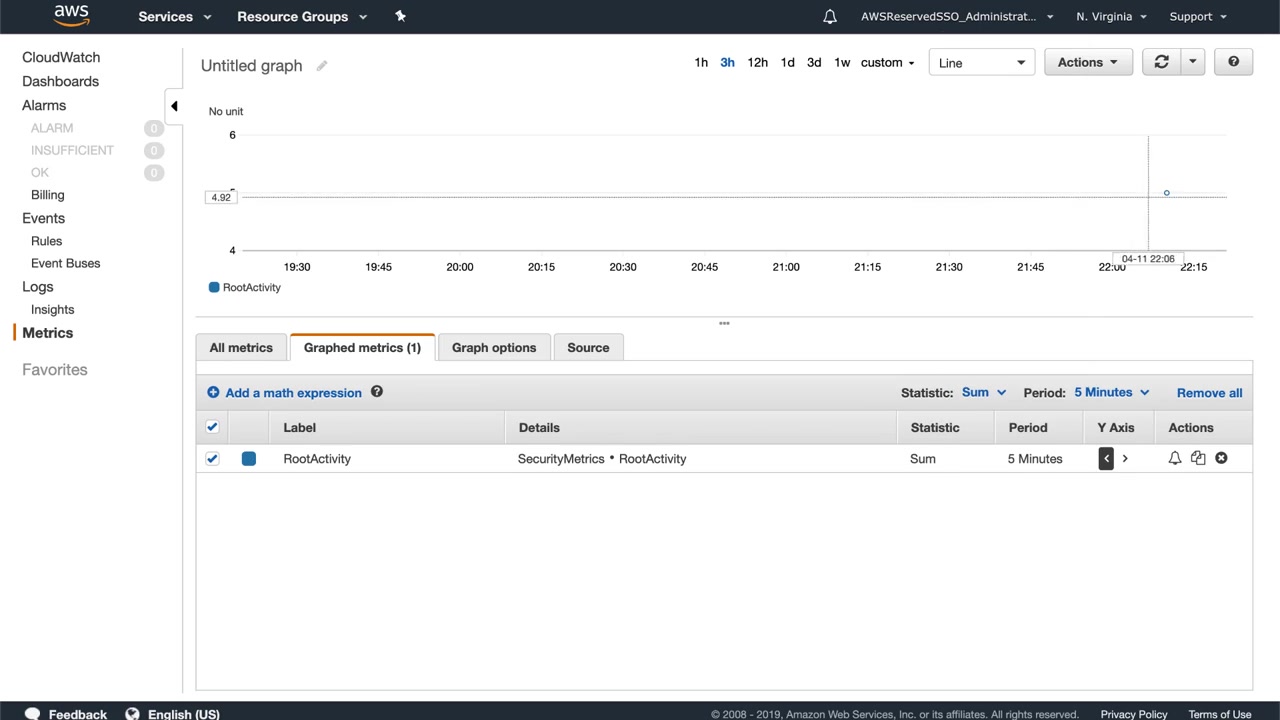Click the blue RootActivity color swatch
1280x720 pixels.
pyautogui.click(x=249, y=458)
